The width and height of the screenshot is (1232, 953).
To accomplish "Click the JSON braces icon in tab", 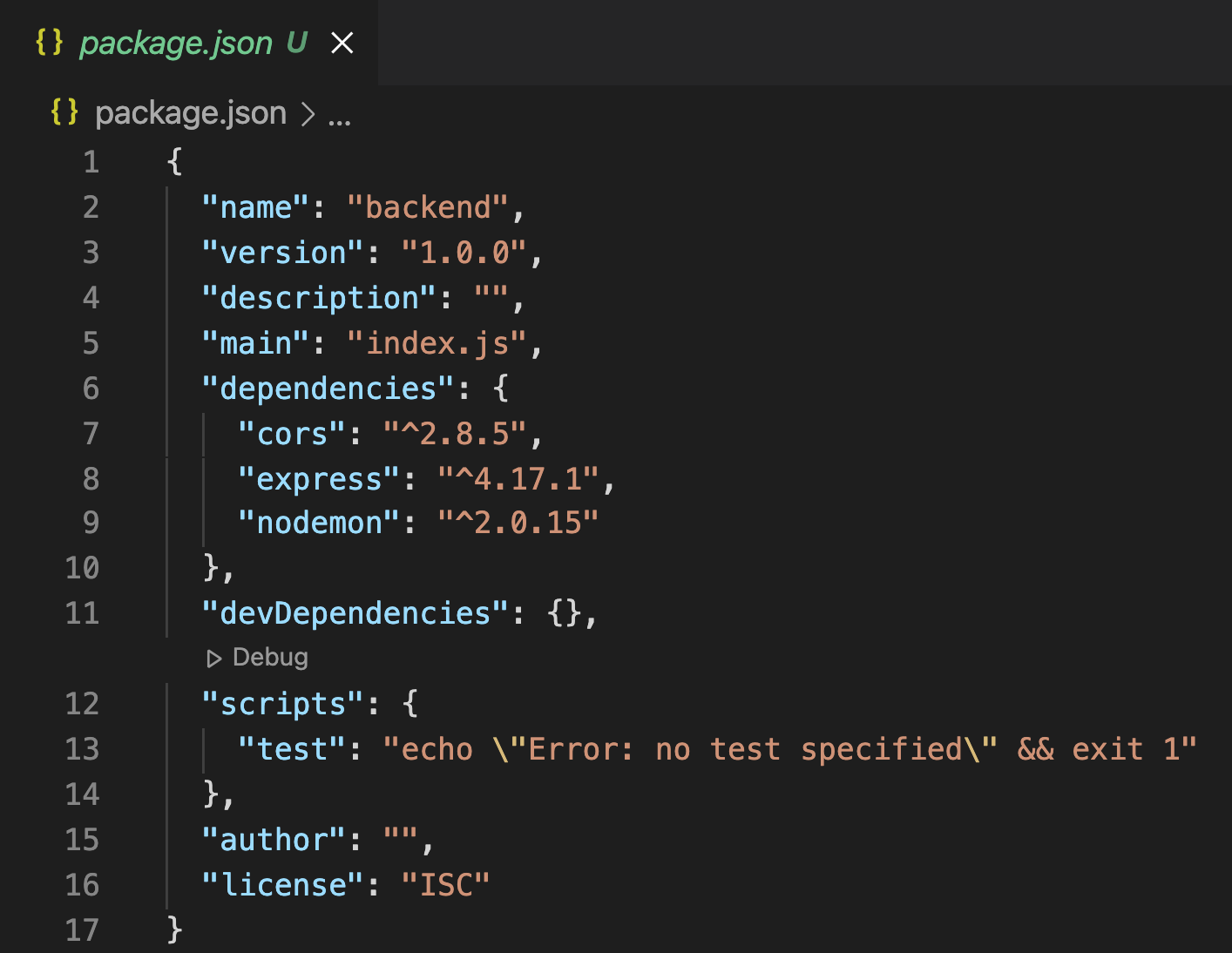I will (50, 42).
